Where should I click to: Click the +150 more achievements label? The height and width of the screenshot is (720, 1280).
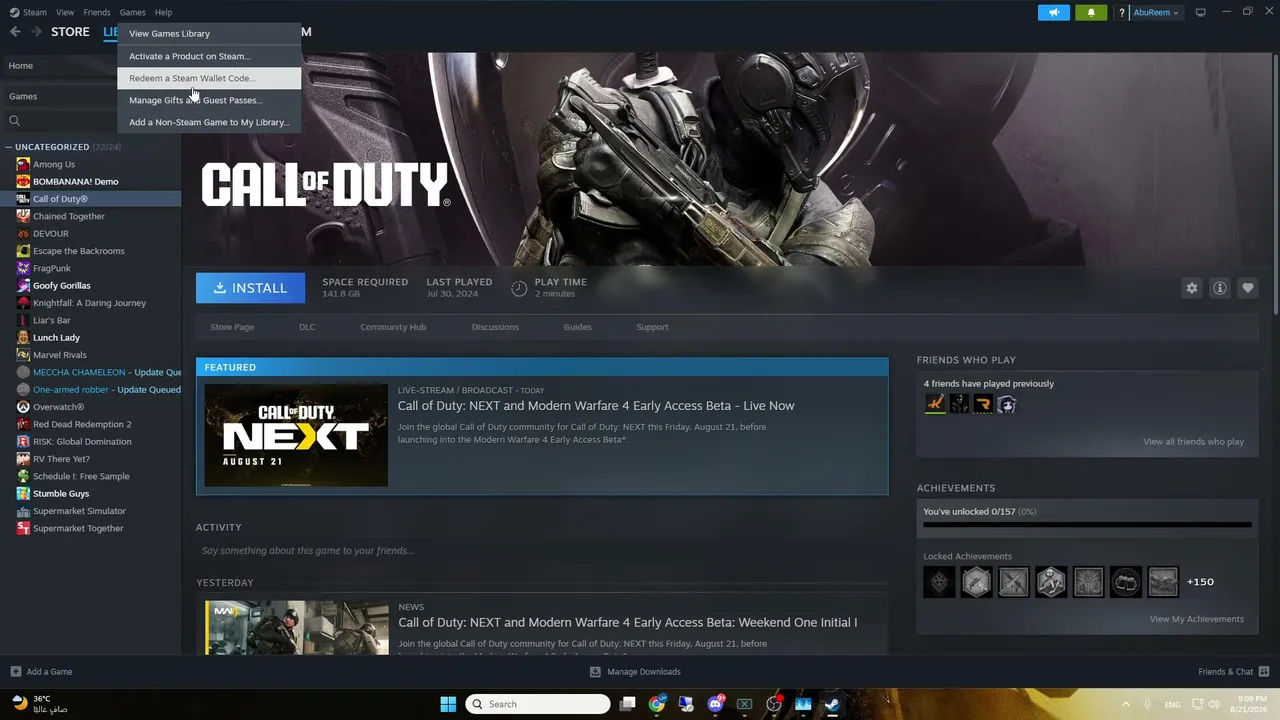[1200, 582]
